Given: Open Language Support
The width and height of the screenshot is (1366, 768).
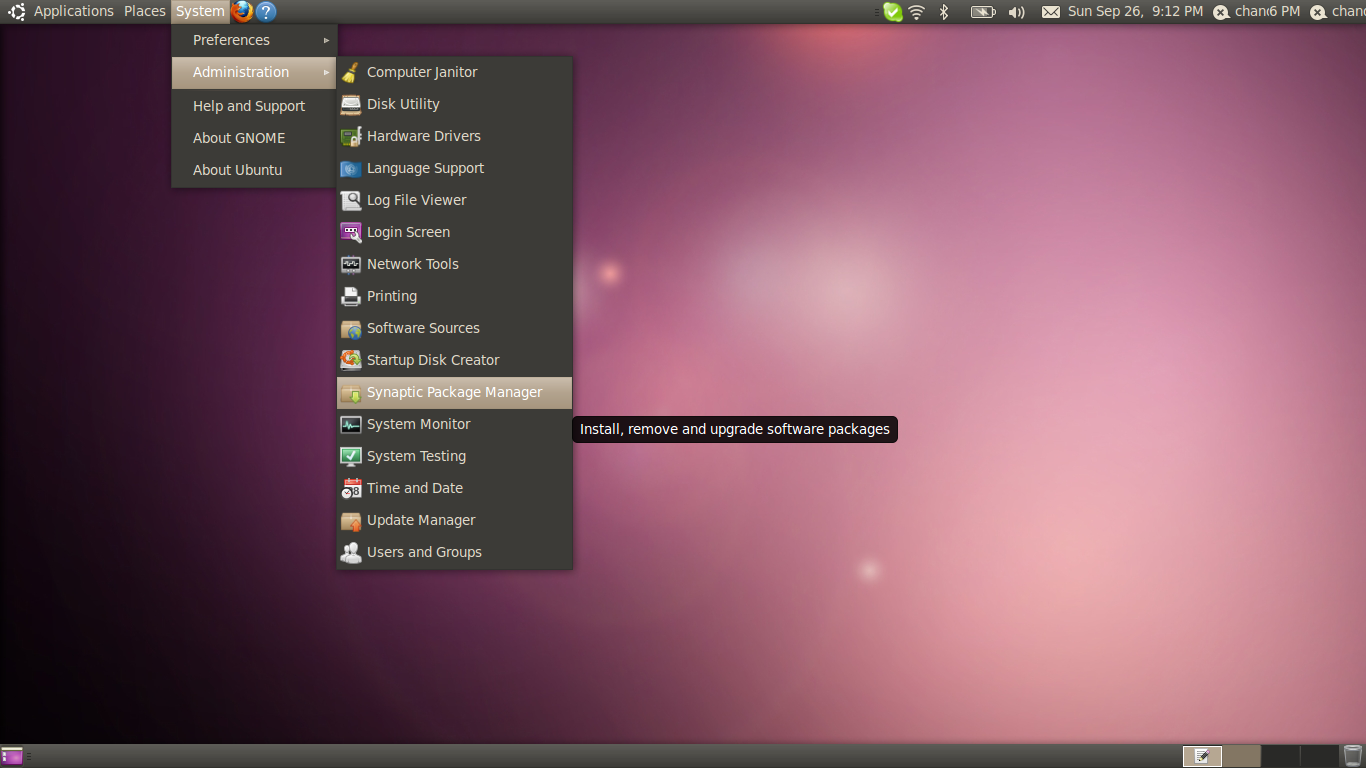Looking at the screenshot, I should (x=455, y=168).
